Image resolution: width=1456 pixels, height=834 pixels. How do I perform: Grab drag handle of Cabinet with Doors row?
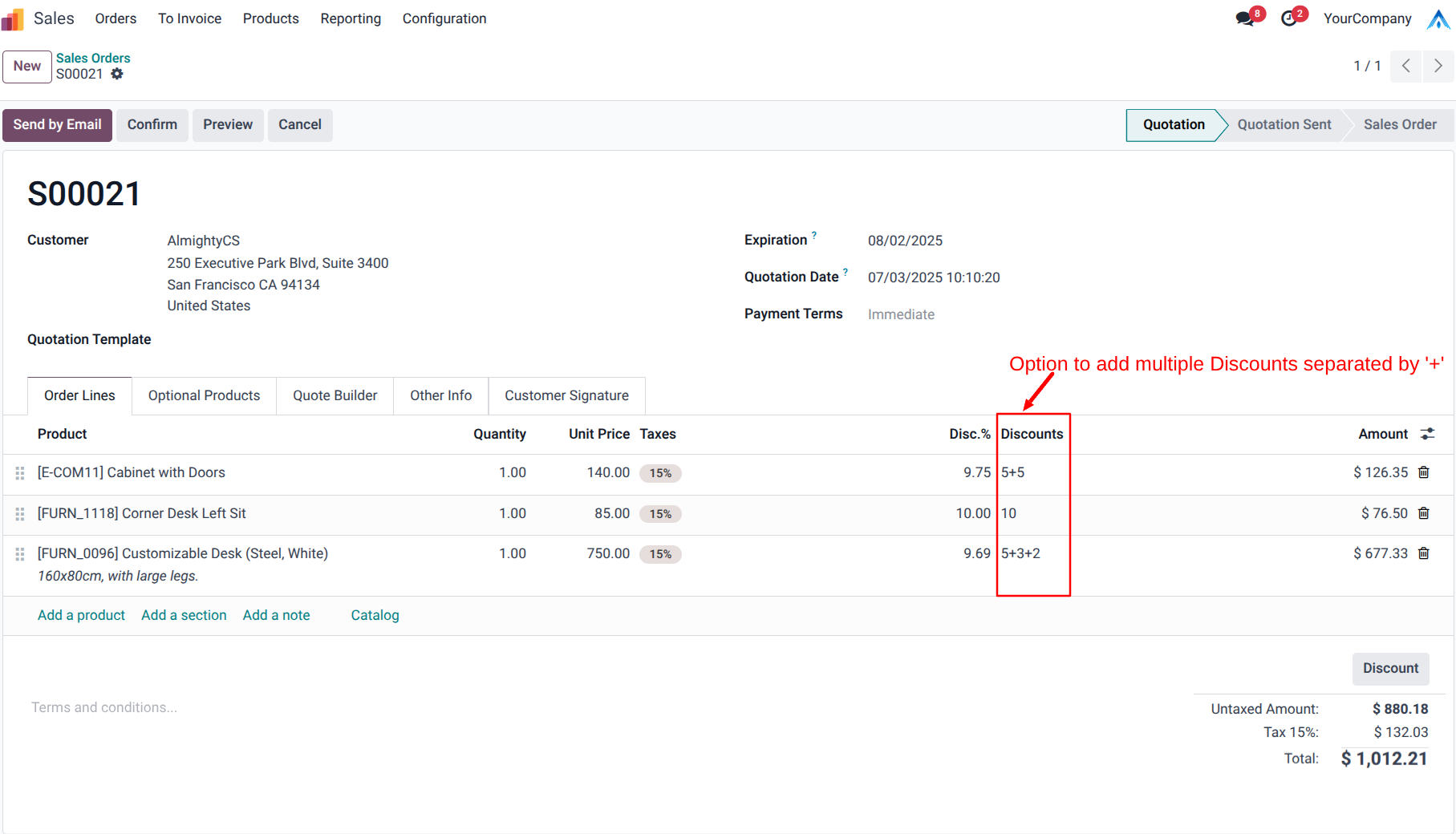(20, 473)
